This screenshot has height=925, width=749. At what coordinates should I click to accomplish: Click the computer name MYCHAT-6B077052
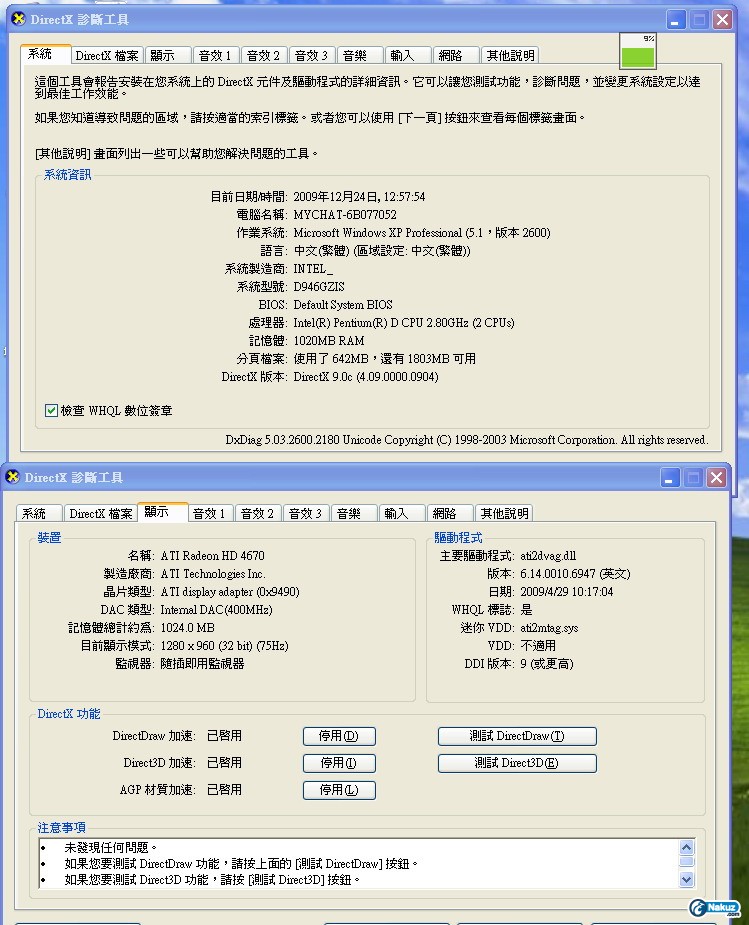345,215
